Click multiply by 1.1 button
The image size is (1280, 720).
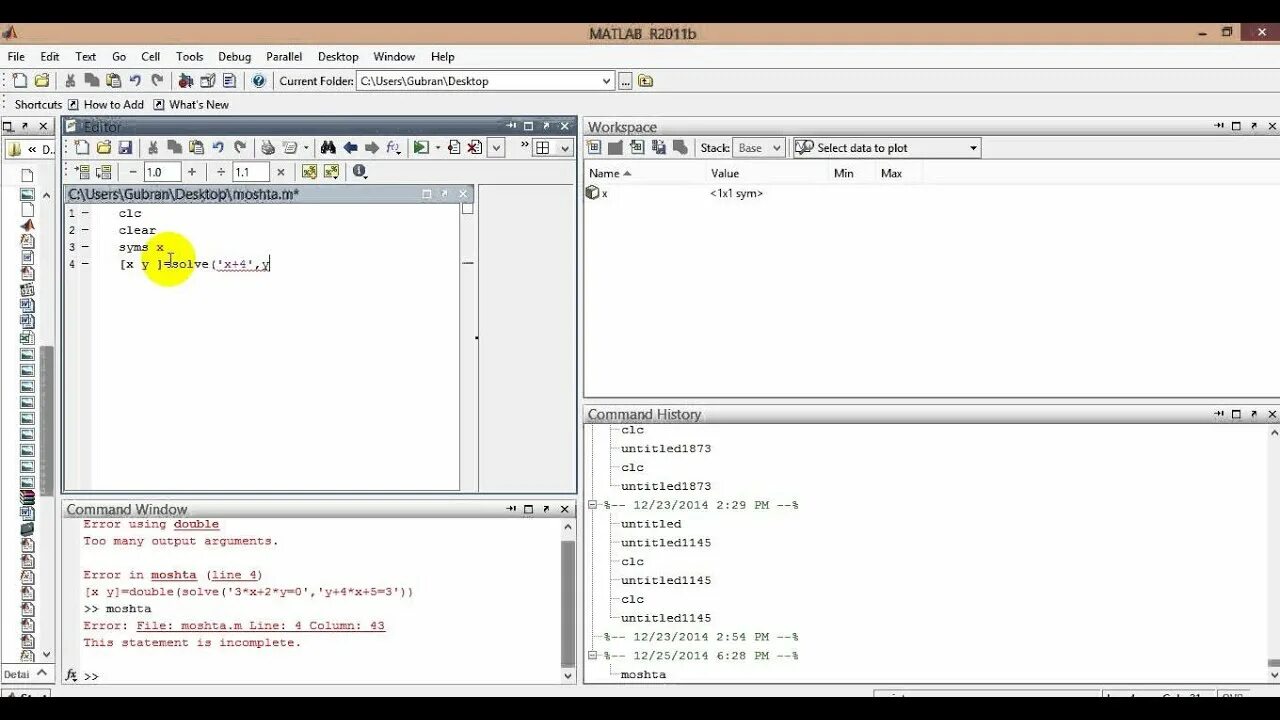coord(281,172)
